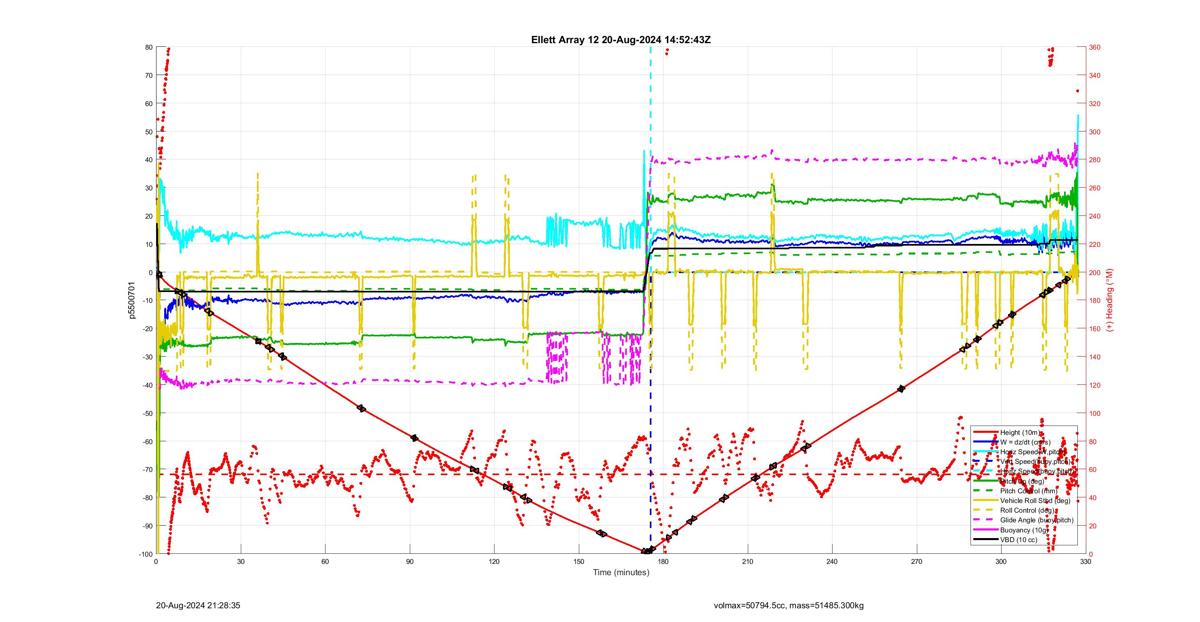This screenshot has height=622, width=1200.
Task: Click the right heading axis tick '200'
Action: coord(1095,272)
